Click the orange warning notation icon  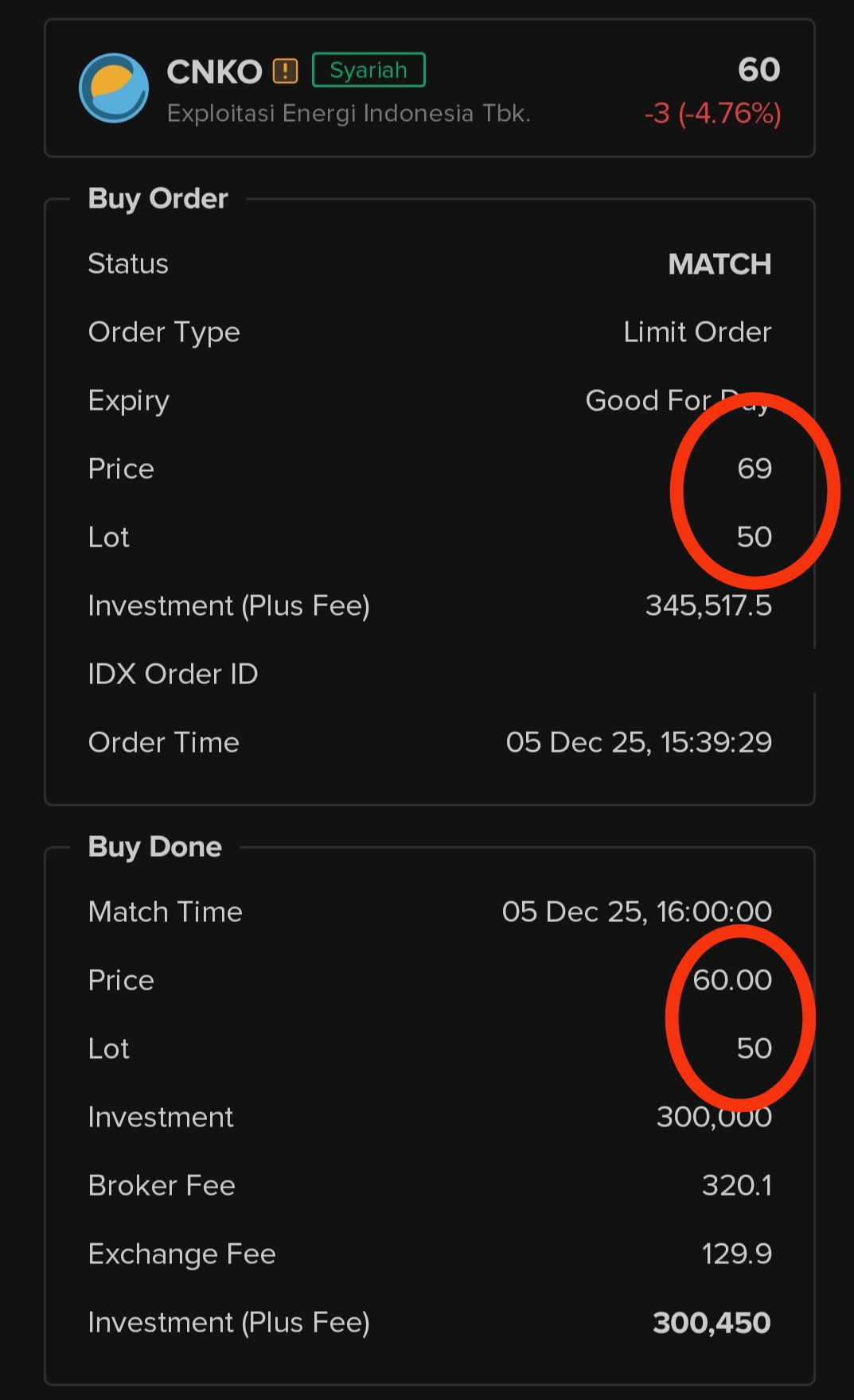pos(285,72)
